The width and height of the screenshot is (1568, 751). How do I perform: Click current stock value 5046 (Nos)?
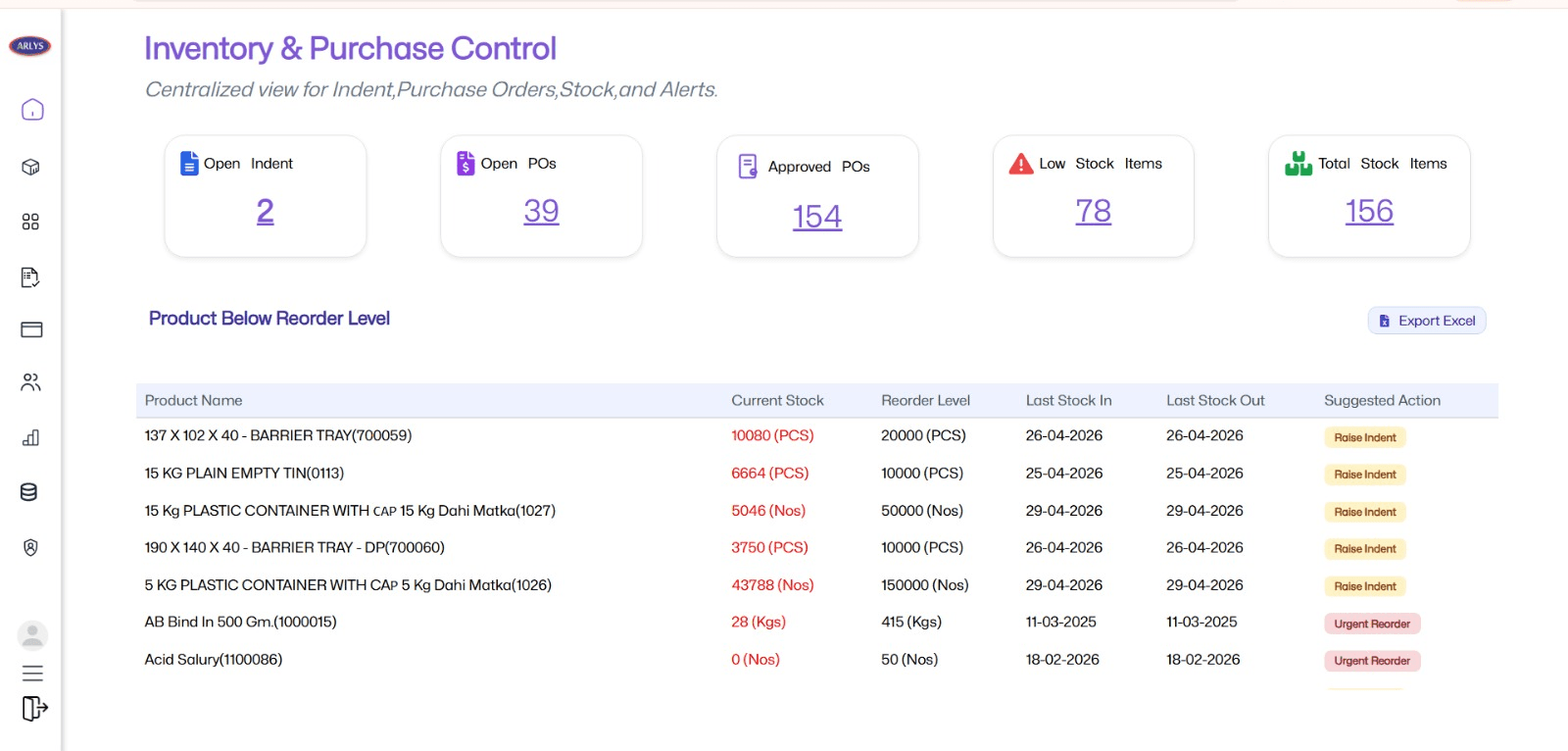(768, 510)
